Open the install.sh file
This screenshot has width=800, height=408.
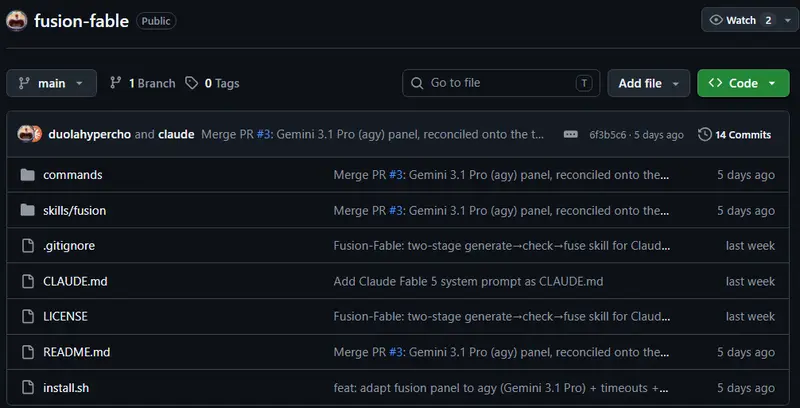66,388
